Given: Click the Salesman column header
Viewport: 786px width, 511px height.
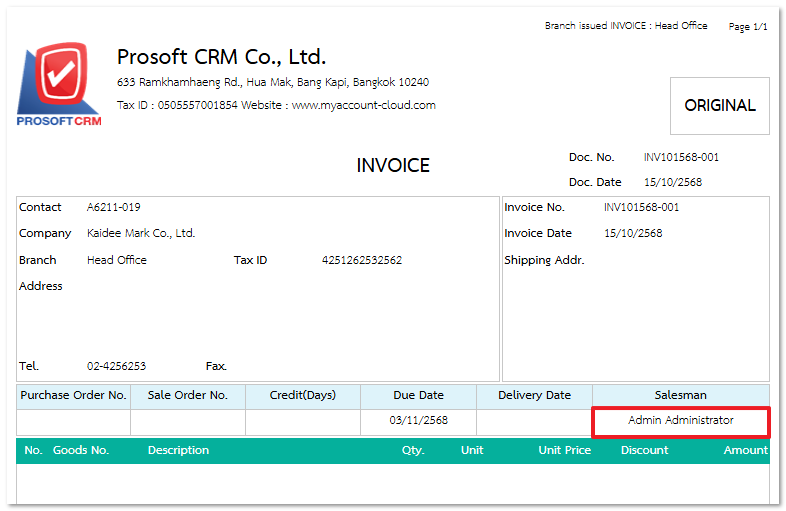Looking at the screenshot, I should point(680,395).
